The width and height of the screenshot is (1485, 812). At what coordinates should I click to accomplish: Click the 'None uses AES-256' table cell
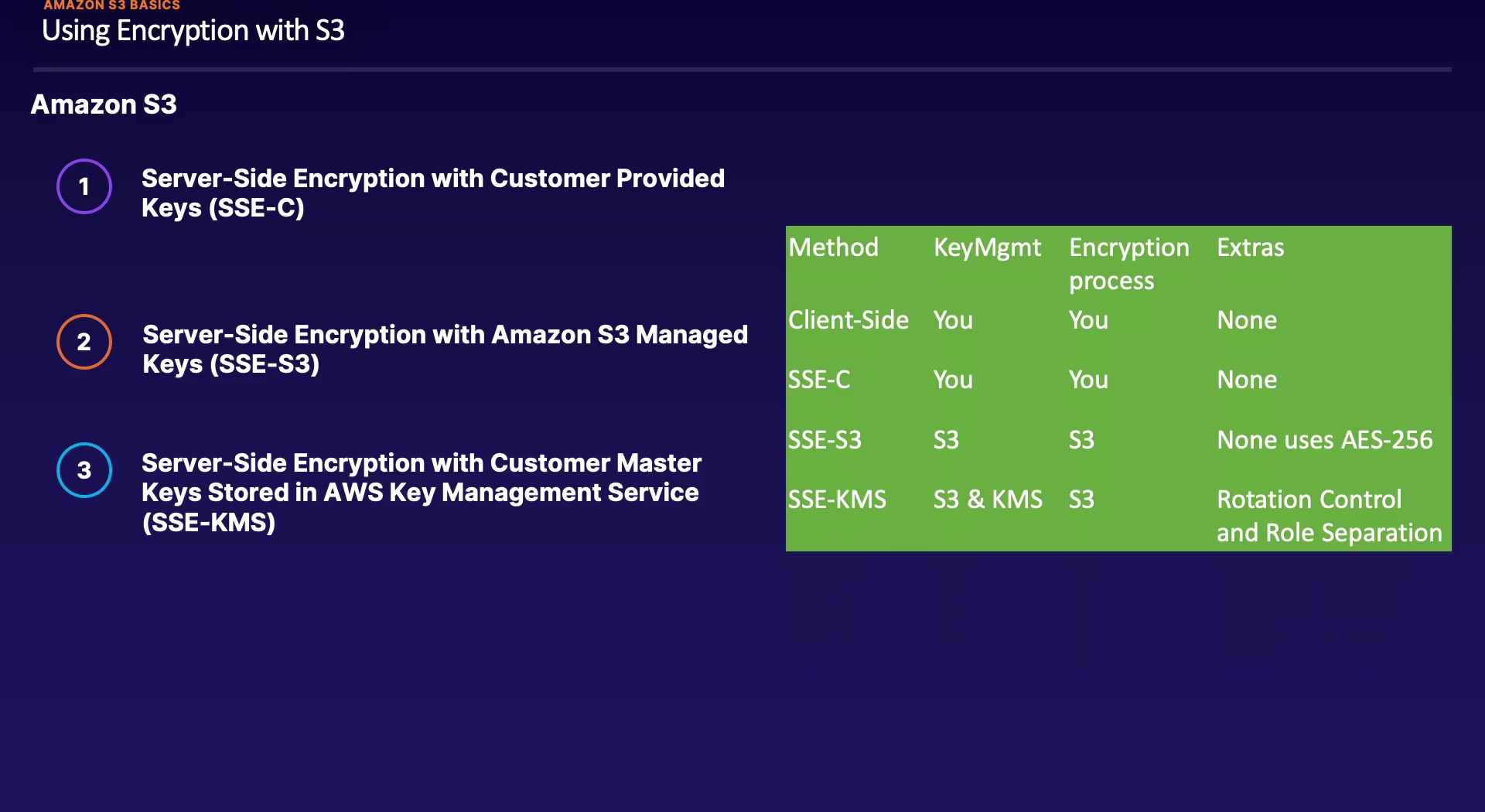pyautogui.click(x=1324, y=440)
